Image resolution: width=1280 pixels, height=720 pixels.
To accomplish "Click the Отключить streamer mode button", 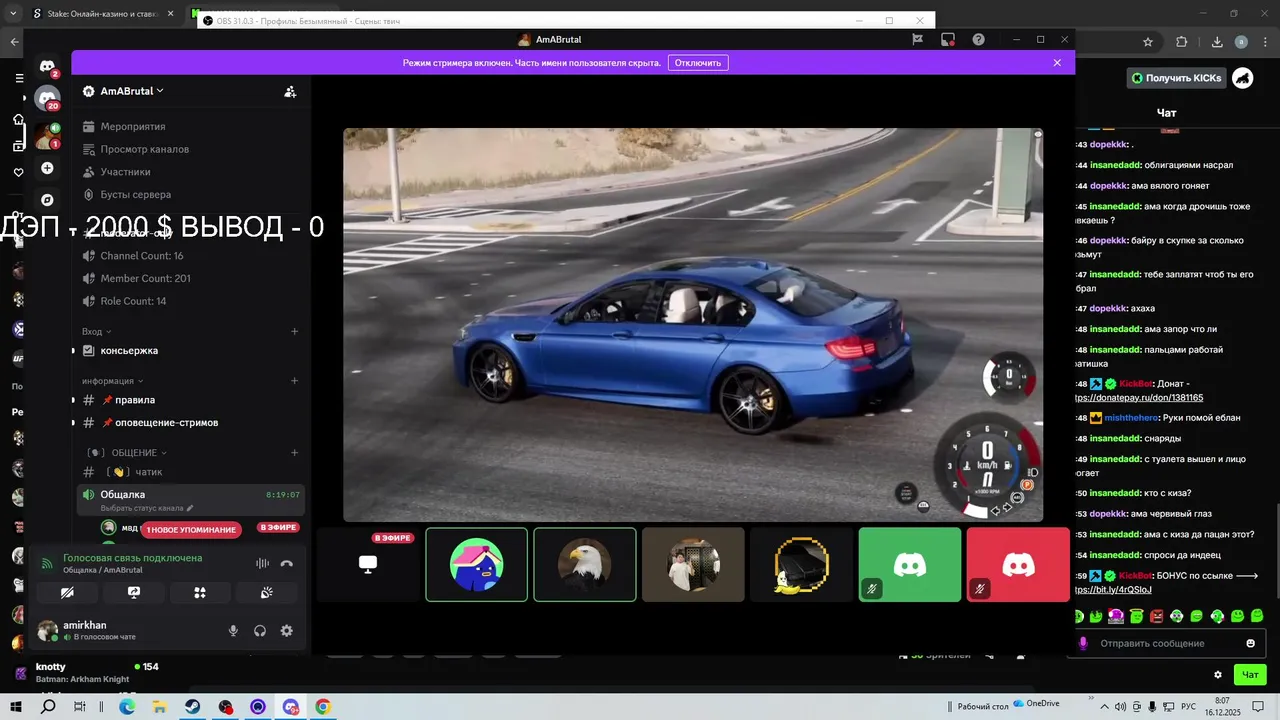I will coord(698,62).
